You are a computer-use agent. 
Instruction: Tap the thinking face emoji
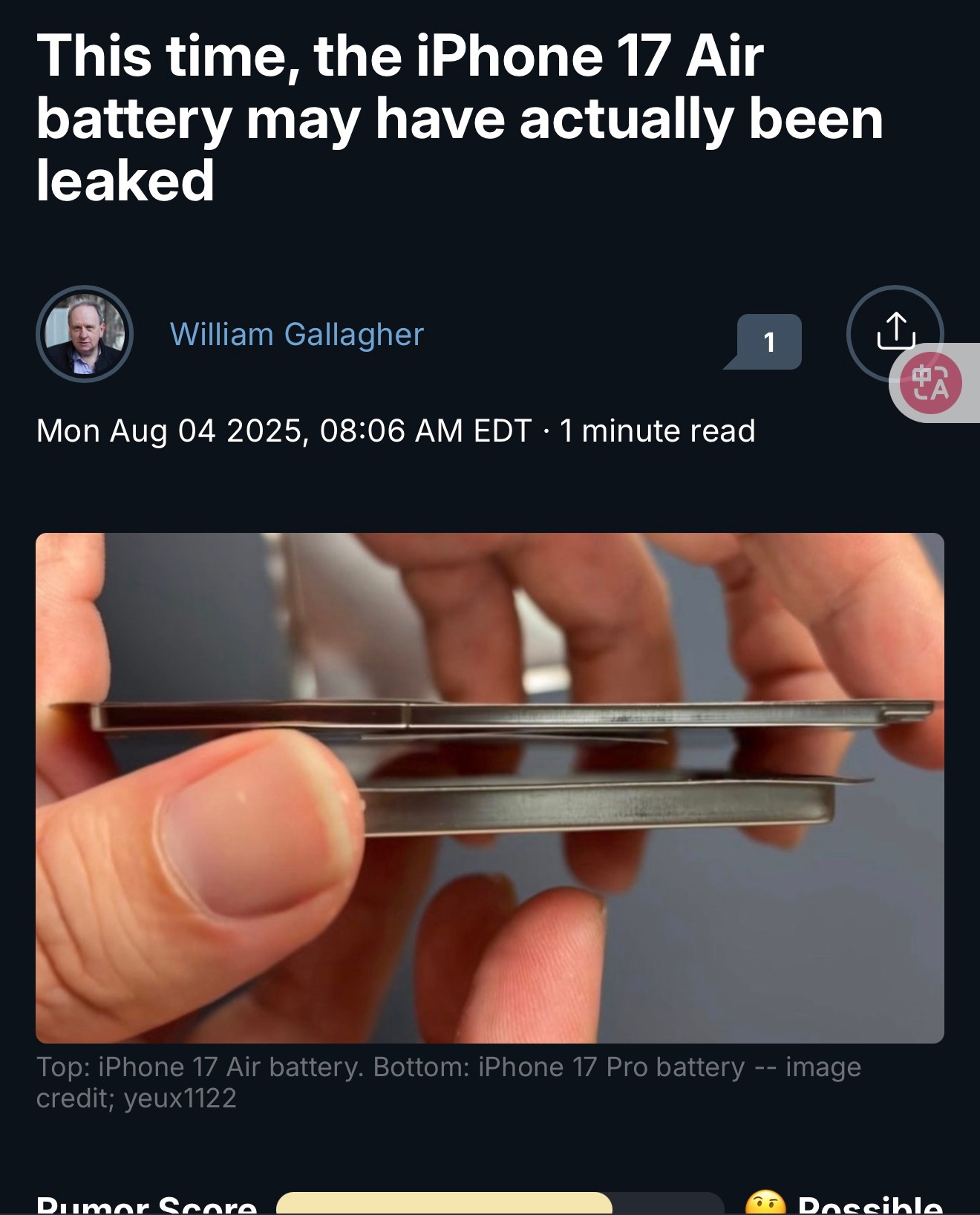[x=765, y=1202]
